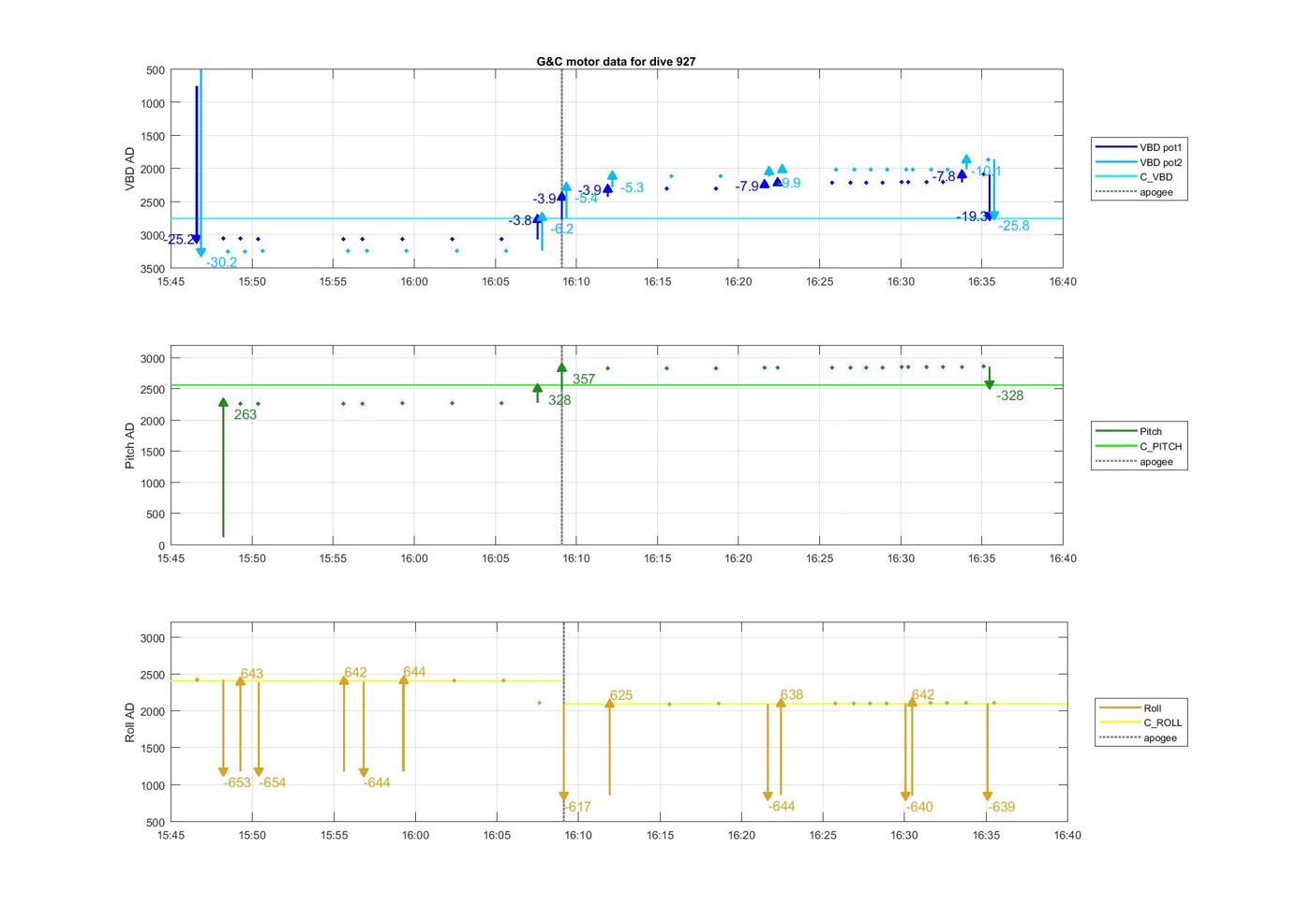Click the 328 pitch annotation near apogee

click(x=559, y=400)
